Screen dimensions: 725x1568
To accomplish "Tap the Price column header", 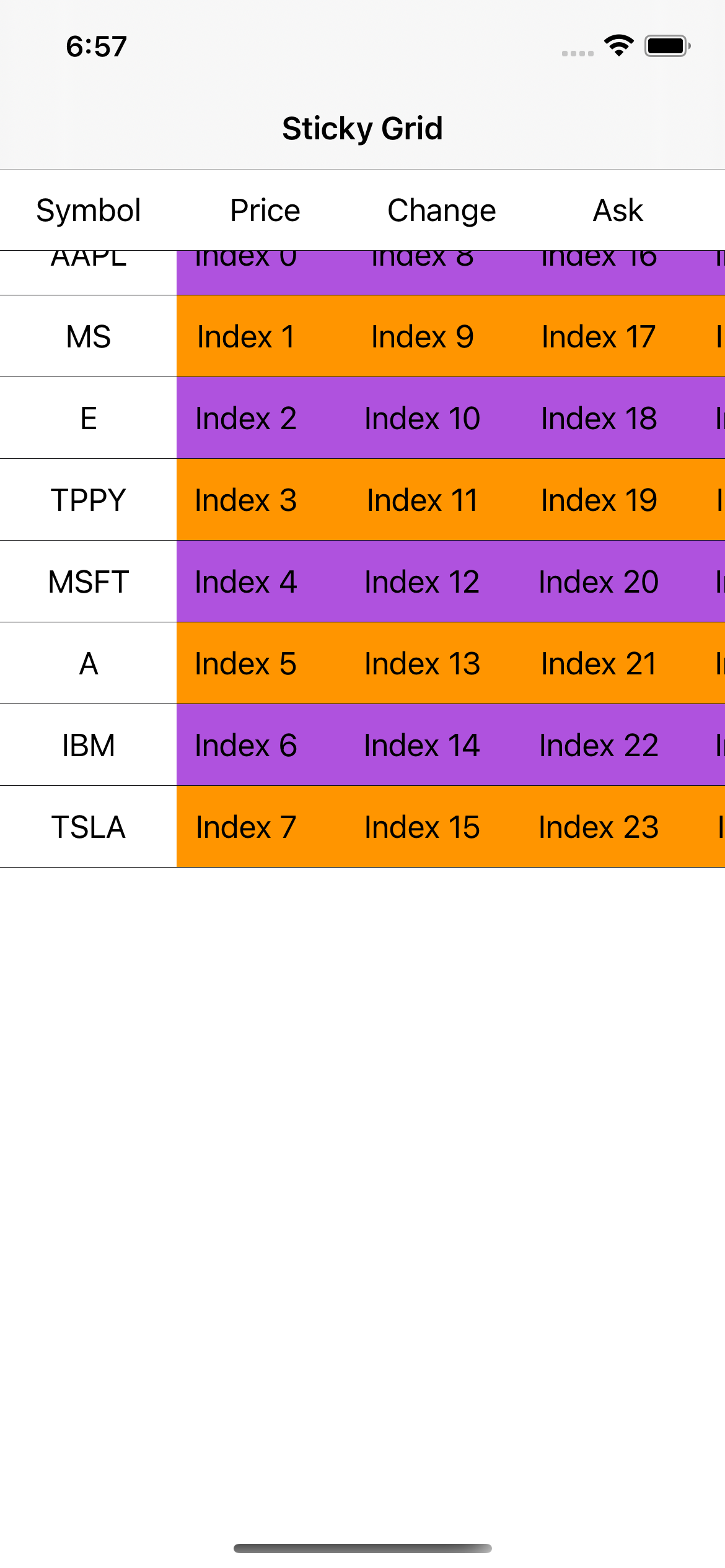I will (265, 211).
